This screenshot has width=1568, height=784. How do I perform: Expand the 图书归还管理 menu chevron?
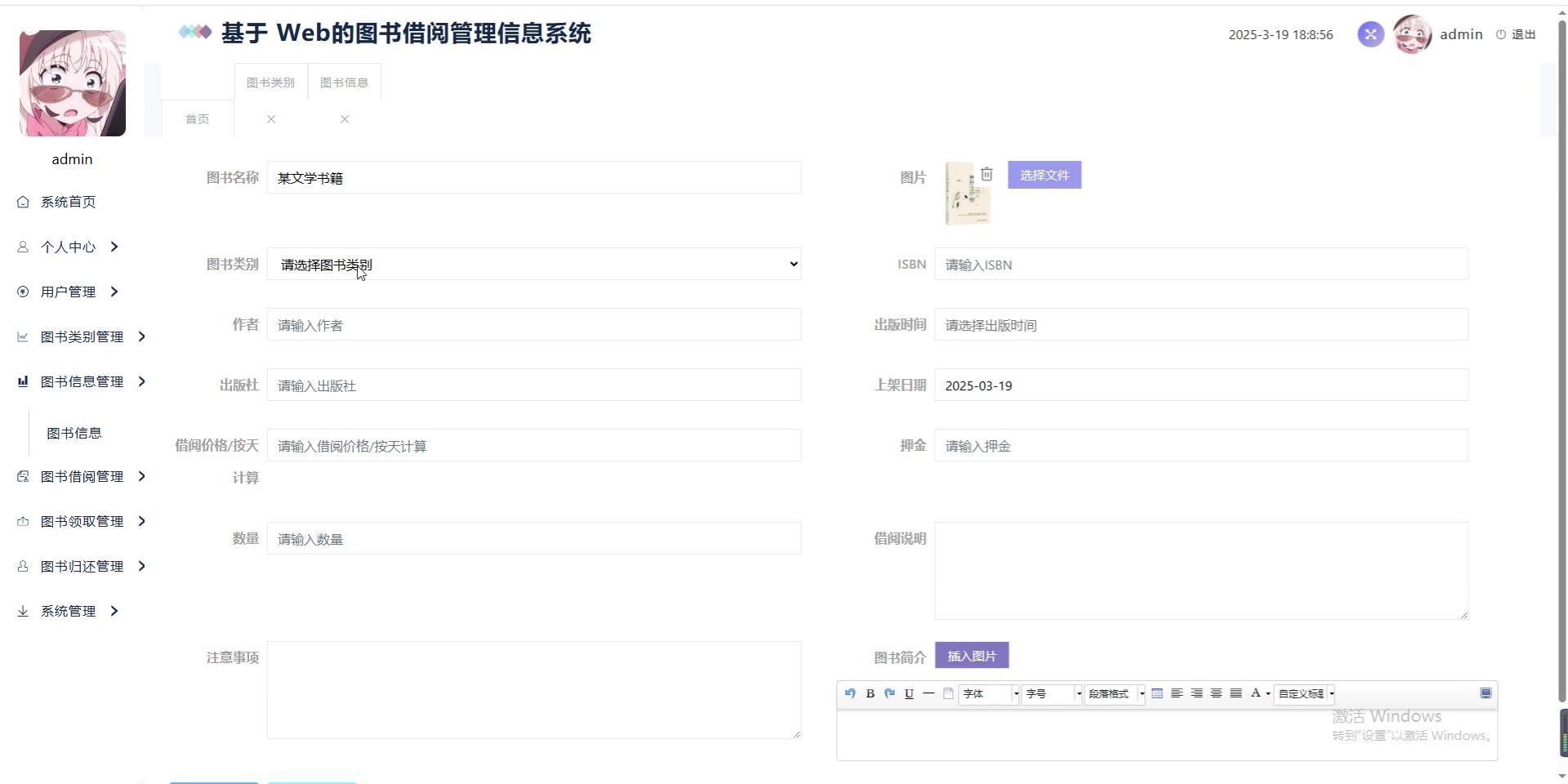(142, 566)
